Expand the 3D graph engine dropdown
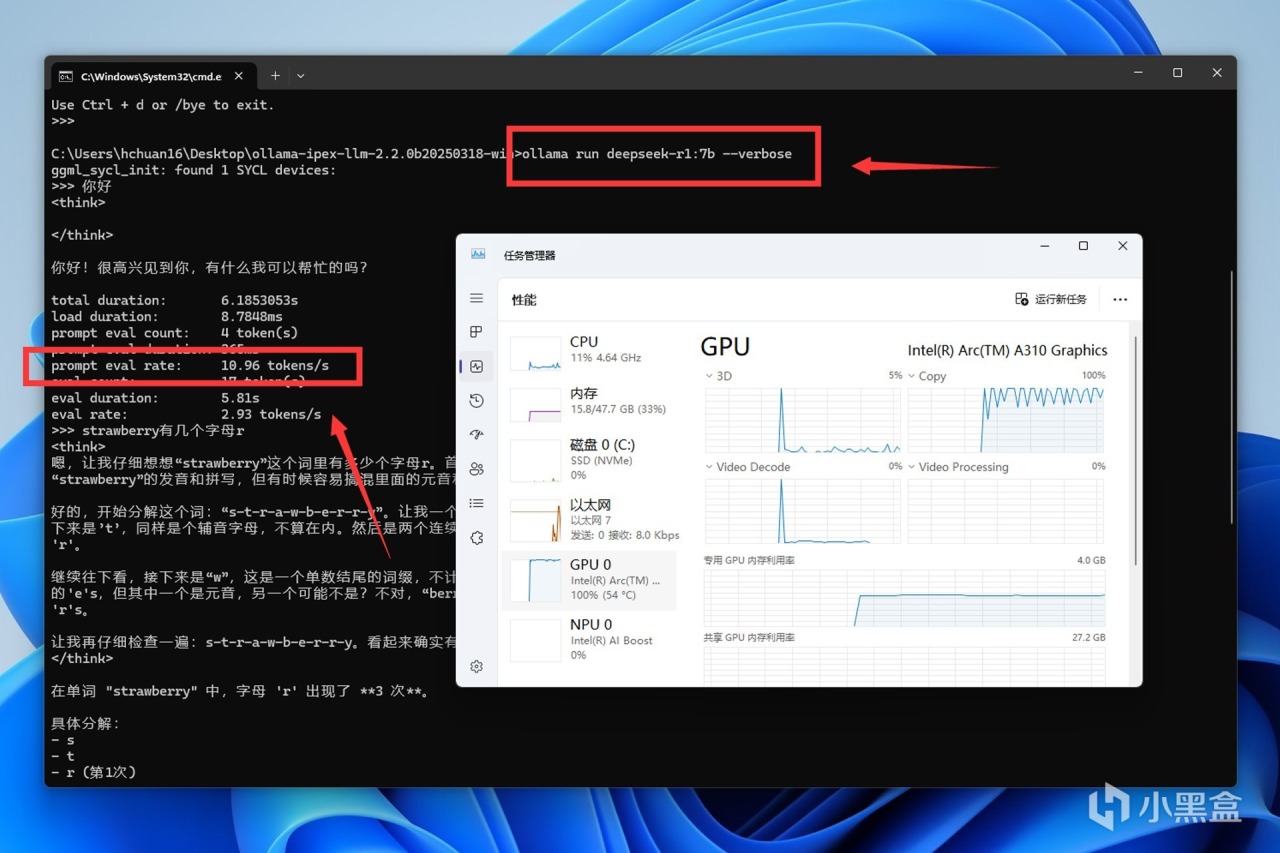 [x=711, y=377]
